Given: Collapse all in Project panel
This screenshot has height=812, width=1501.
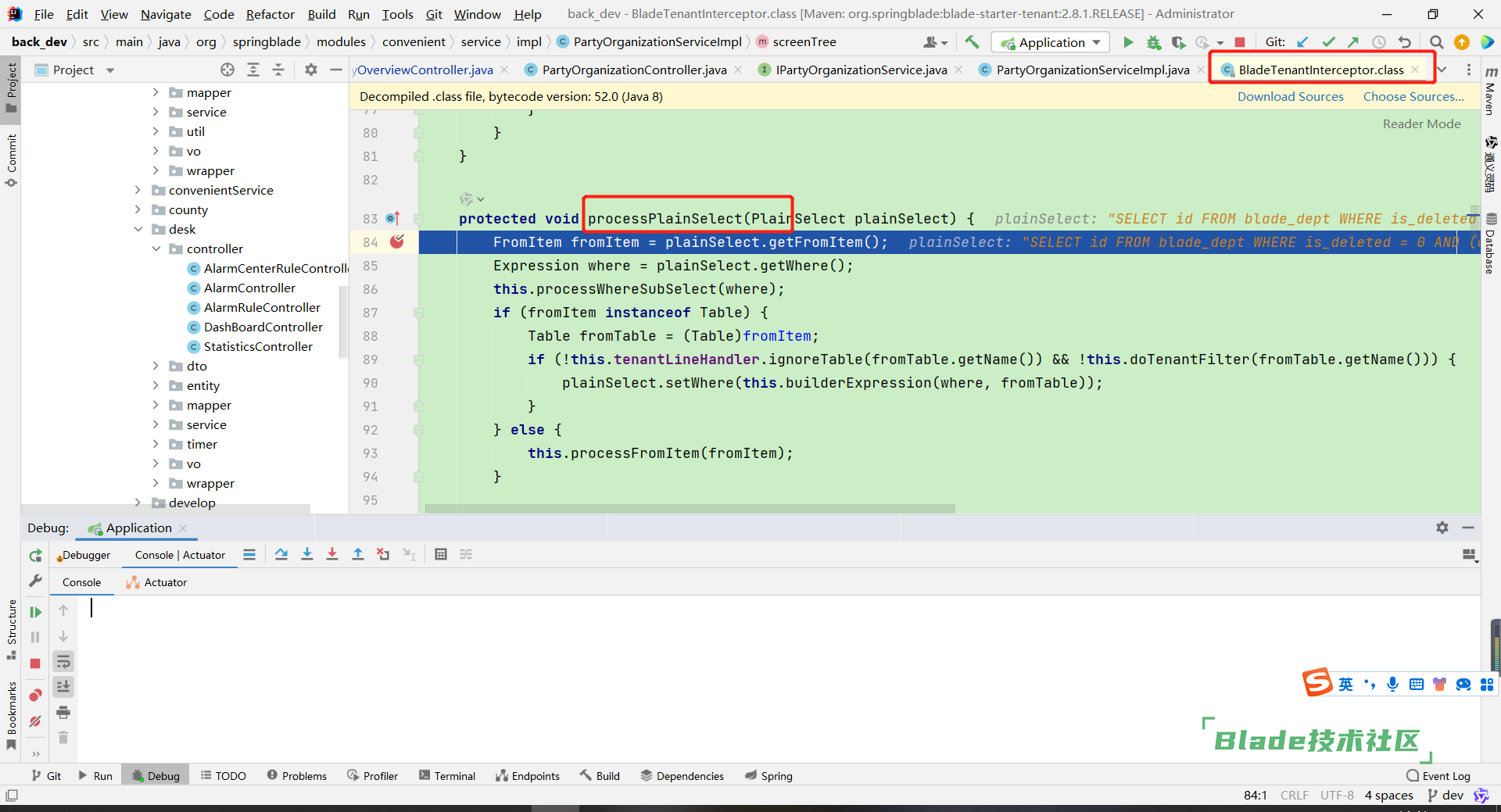Looking at the screenshot, I should 278,70.
